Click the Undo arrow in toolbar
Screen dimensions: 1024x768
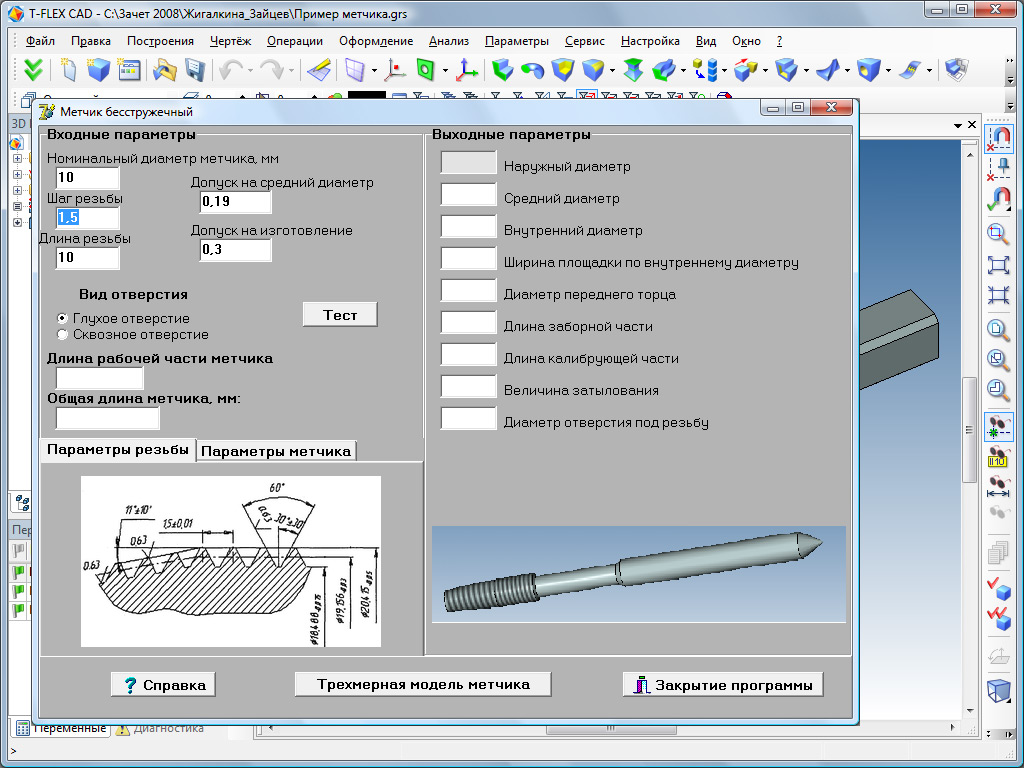pos(230,70)
